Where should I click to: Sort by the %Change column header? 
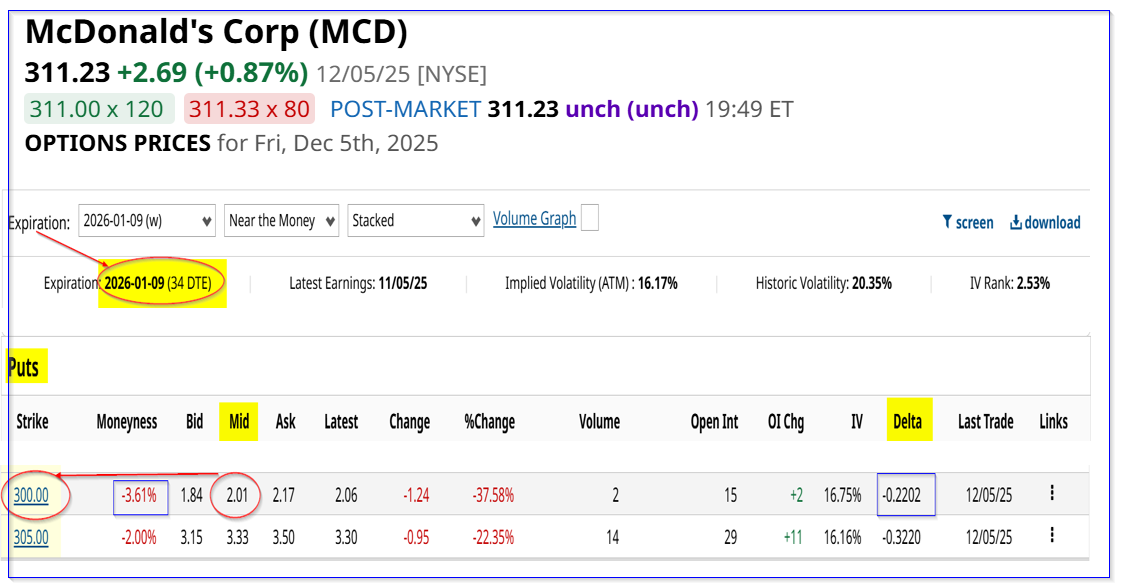489,422
